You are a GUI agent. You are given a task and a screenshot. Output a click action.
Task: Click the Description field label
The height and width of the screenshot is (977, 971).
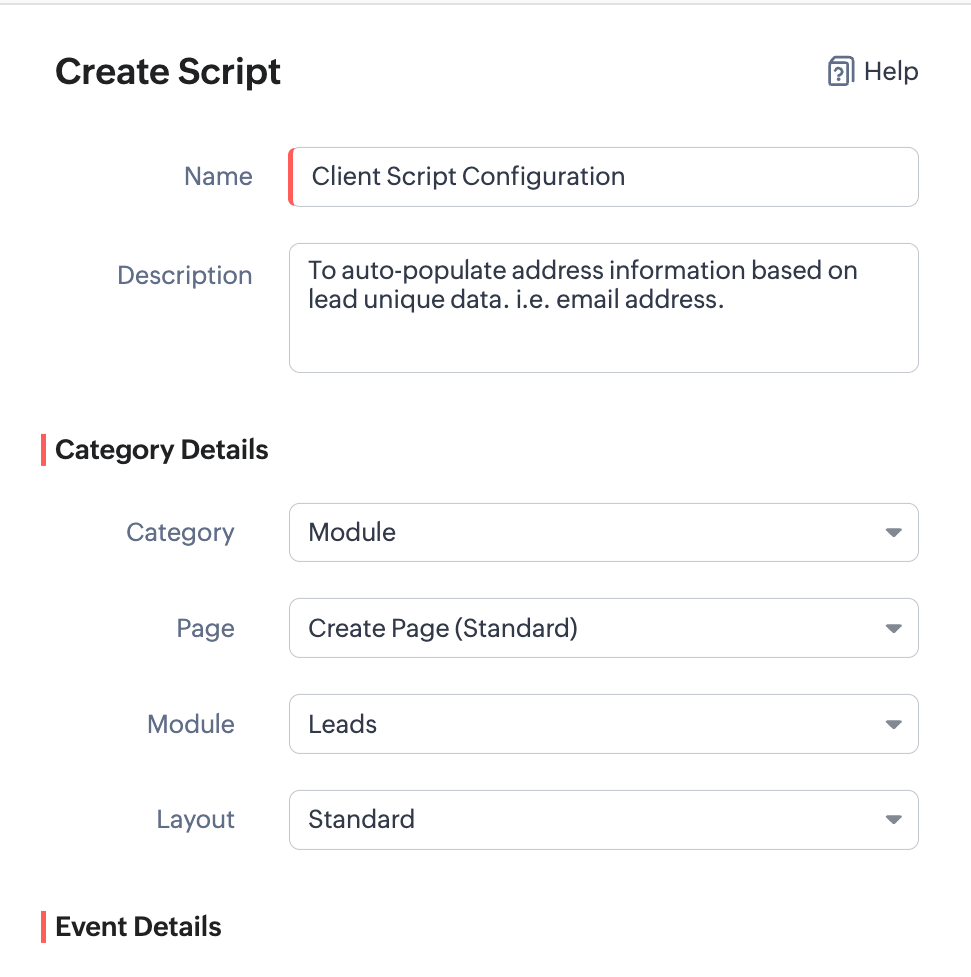pos(185,276)
